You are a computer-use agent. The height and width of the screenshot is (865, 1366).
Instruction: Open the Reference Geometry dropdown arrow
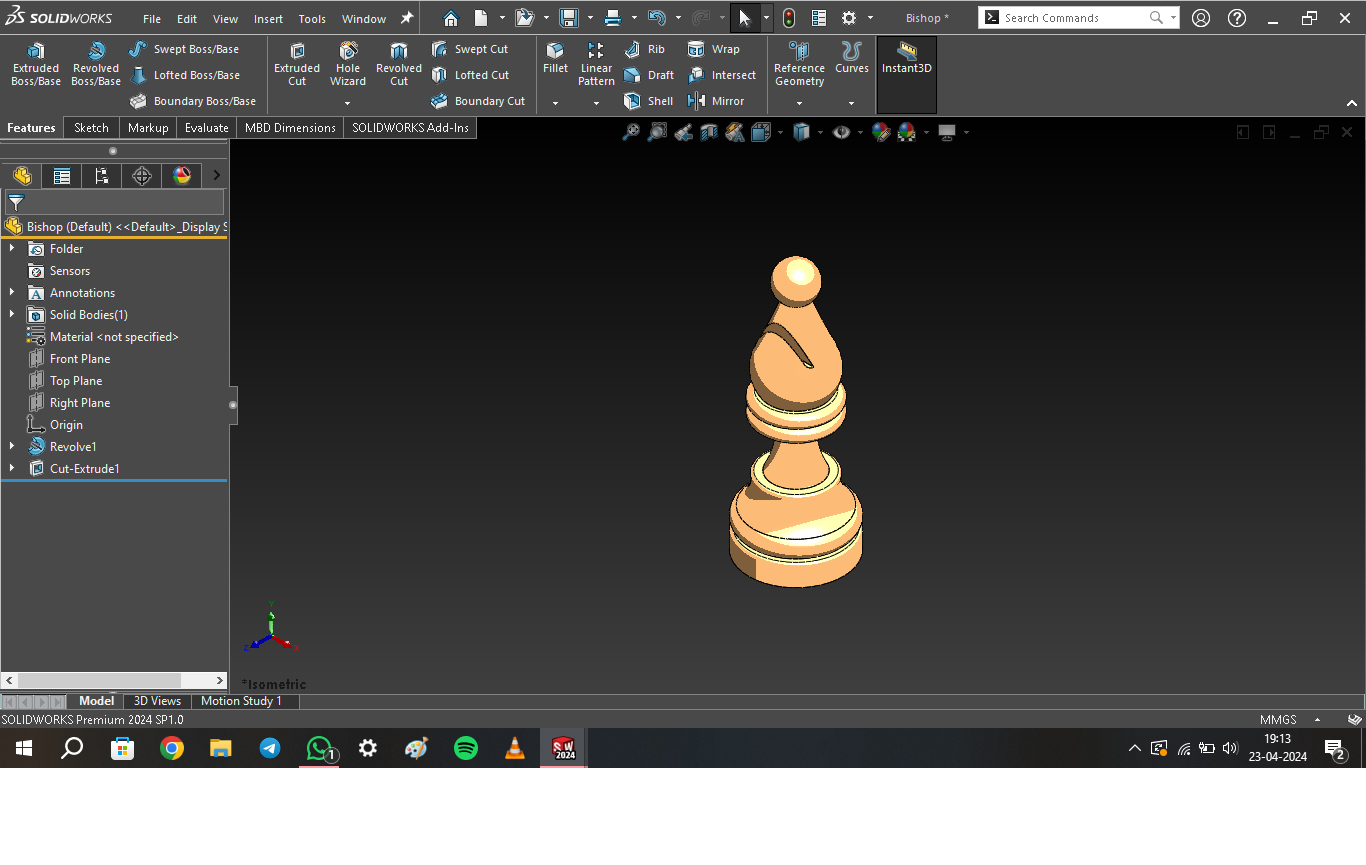[799, 103]
